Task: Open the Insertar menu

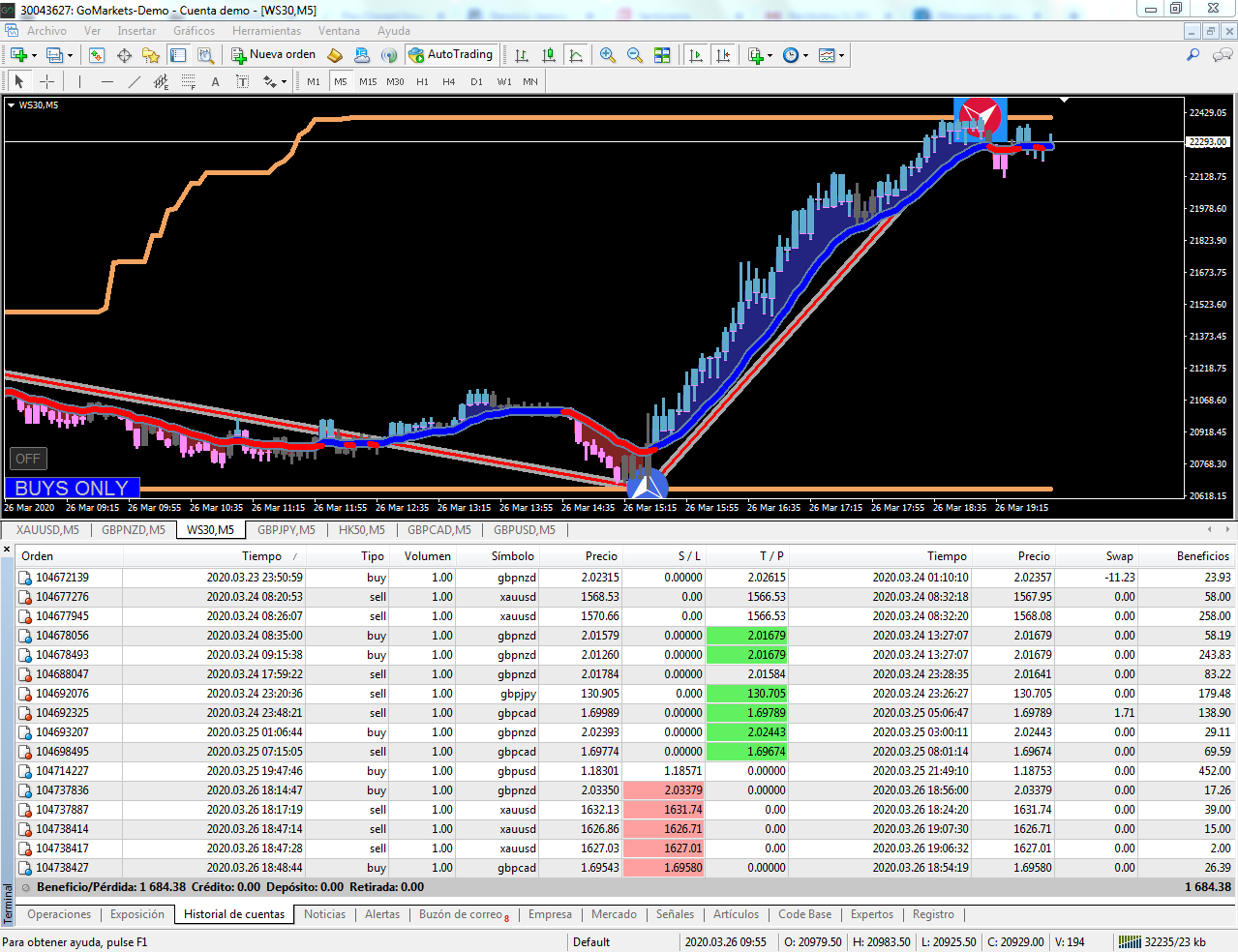Action: click(136, 31)
